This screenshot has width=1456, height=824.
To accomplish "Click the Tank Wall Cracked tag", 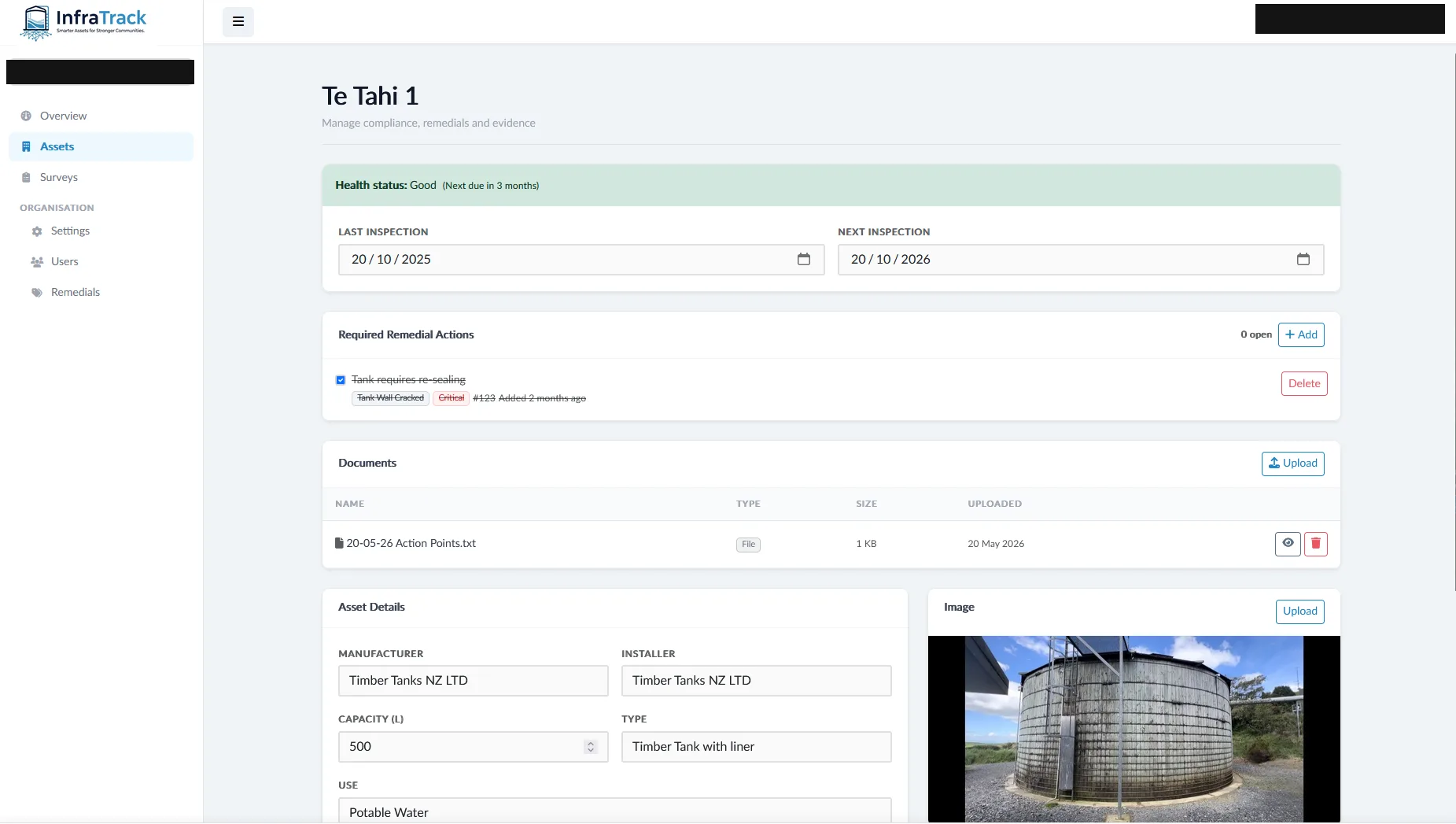I will pyautogui.click(x=390, y=398).
